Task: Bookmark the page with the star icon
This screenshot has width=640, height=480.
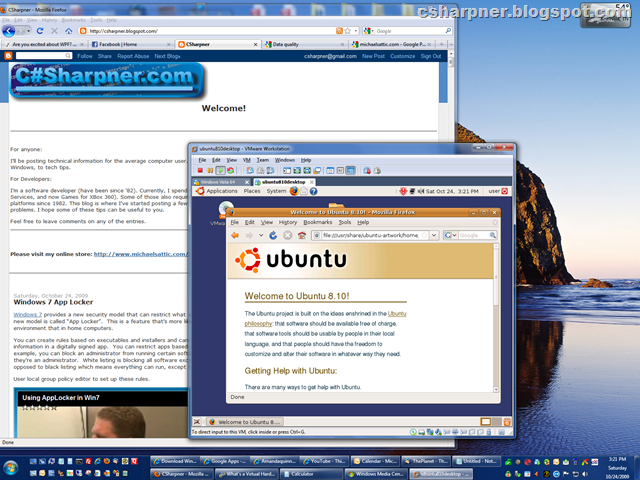Action: point(348,31)
